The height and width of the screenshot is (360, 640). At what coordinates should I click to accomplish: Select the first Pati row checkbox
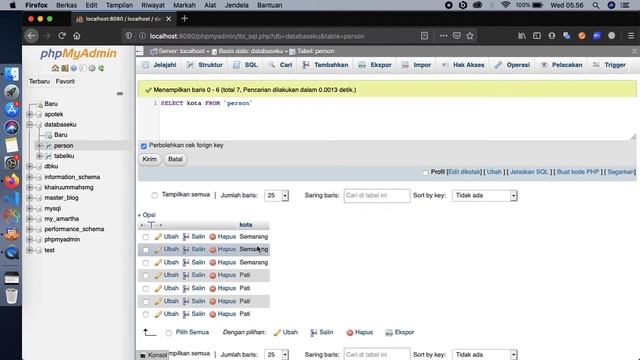click(x=146, y=276)
